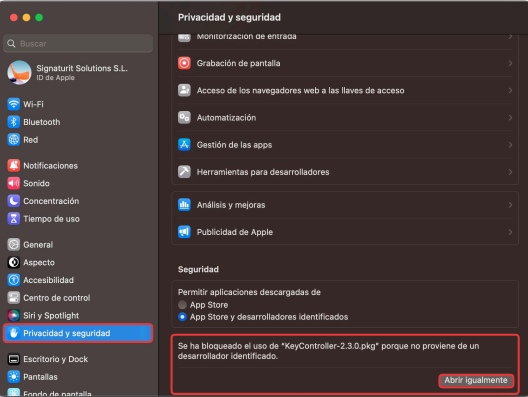
Task: Open Herramientas para desarrolladores settings
Action: pos(345,172)
